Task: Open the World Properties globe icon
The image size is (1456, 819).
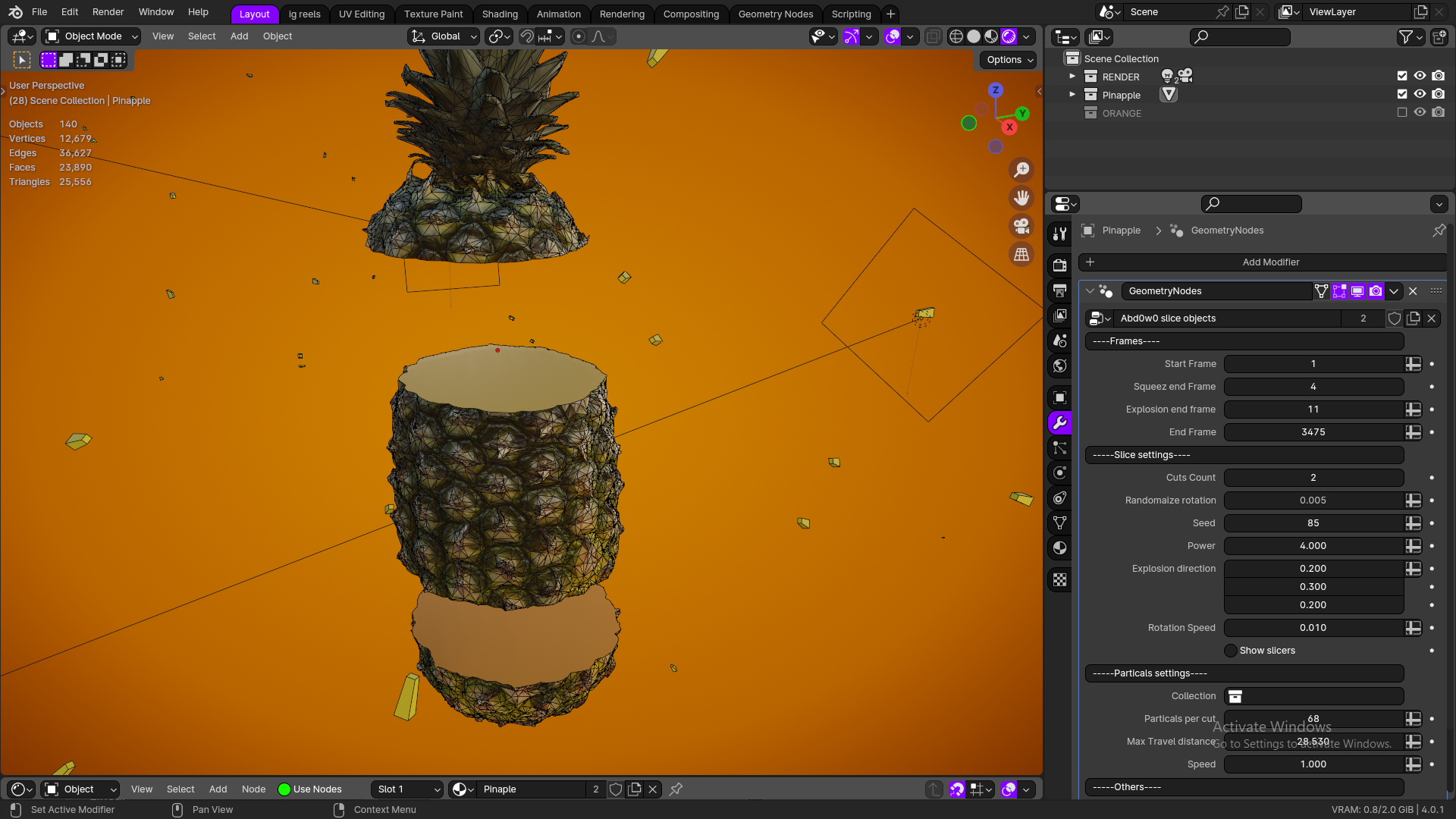Action: (x=1059, y=366)
